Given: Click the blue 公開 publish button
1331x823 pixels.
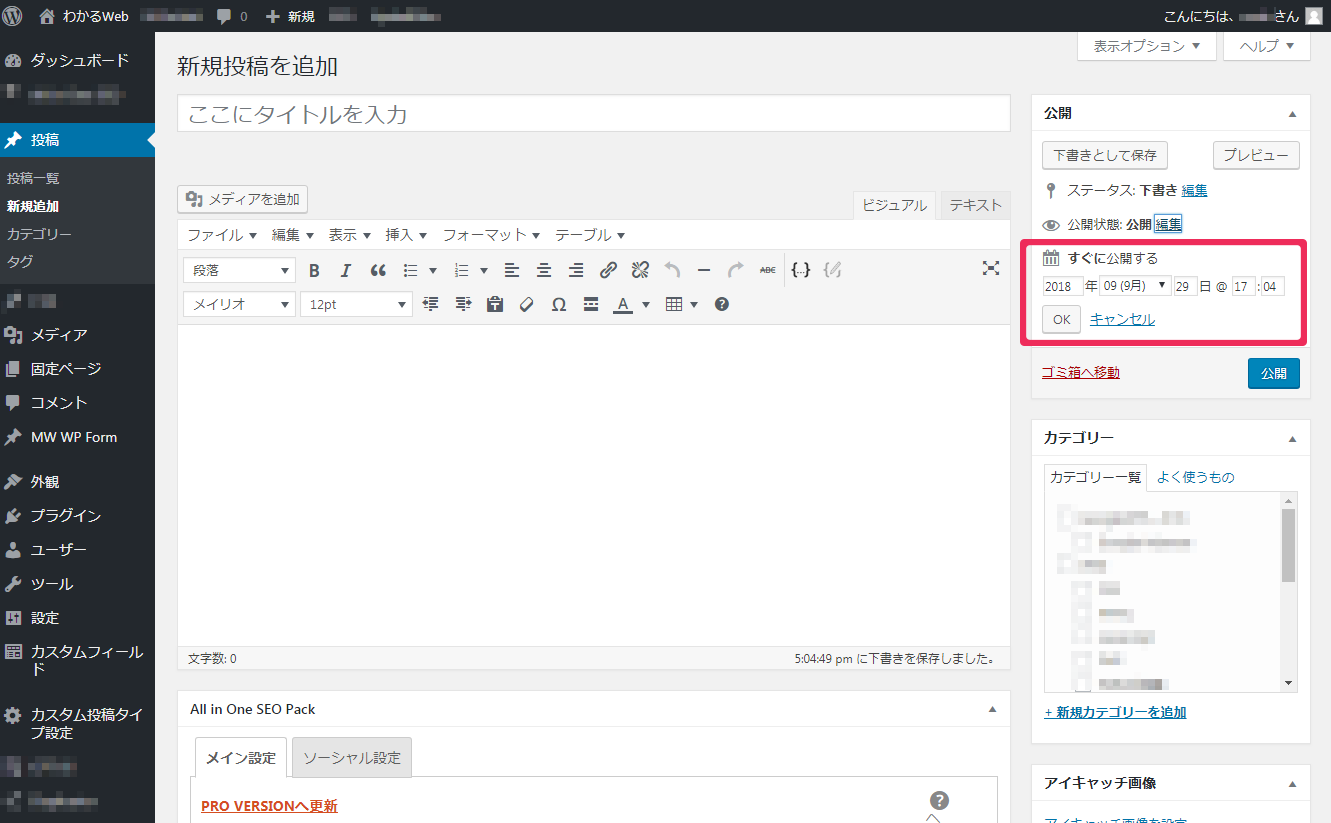Looking at the screenshot, I should click(x=1273, y=373).
